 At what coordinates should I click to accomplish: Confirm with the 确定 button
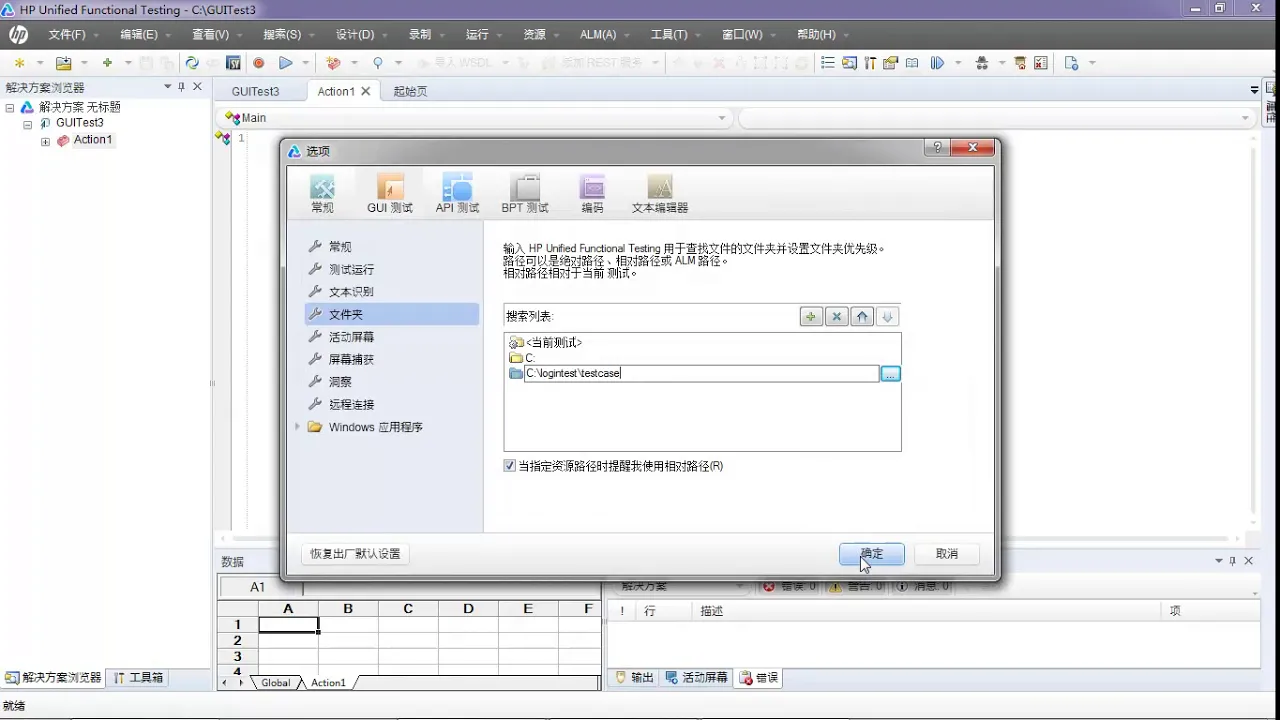point(872,554)
